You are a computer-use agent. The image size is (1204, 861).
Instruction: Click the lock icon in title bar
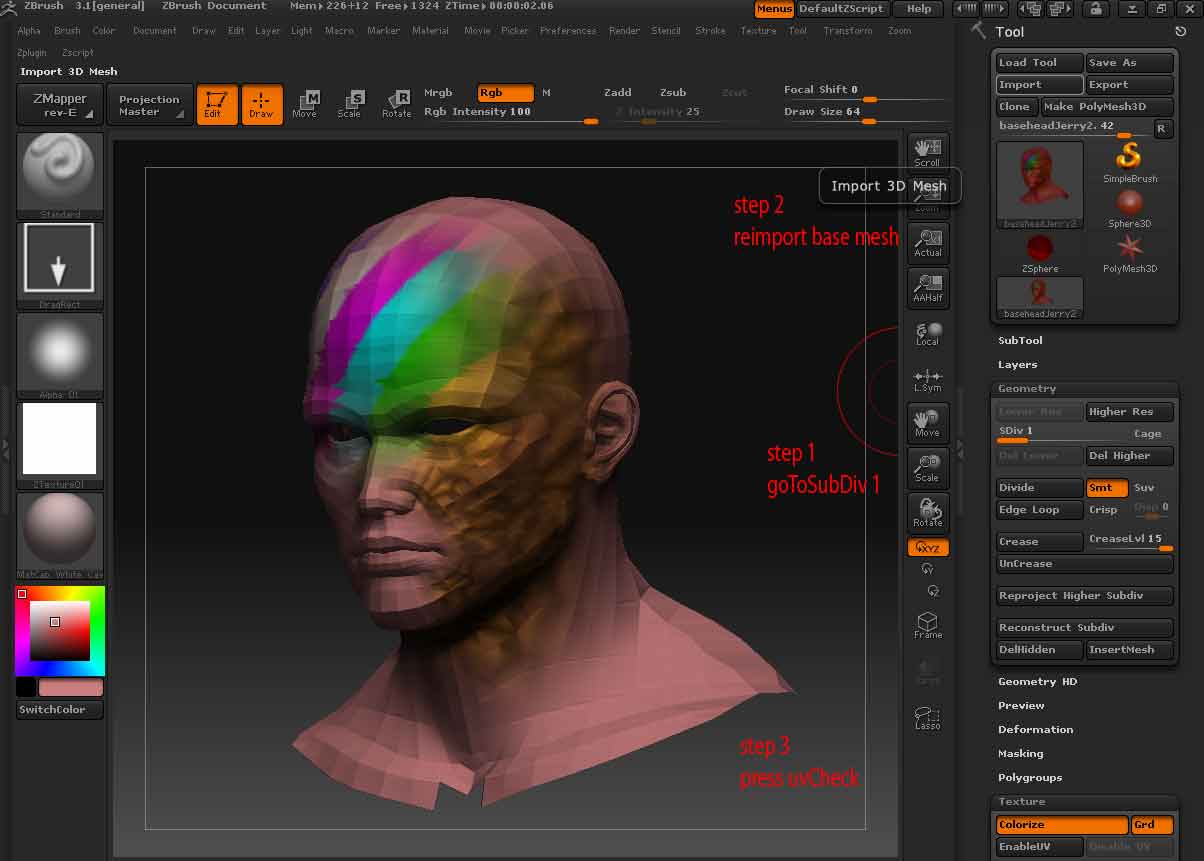[x=1097, y=9]
